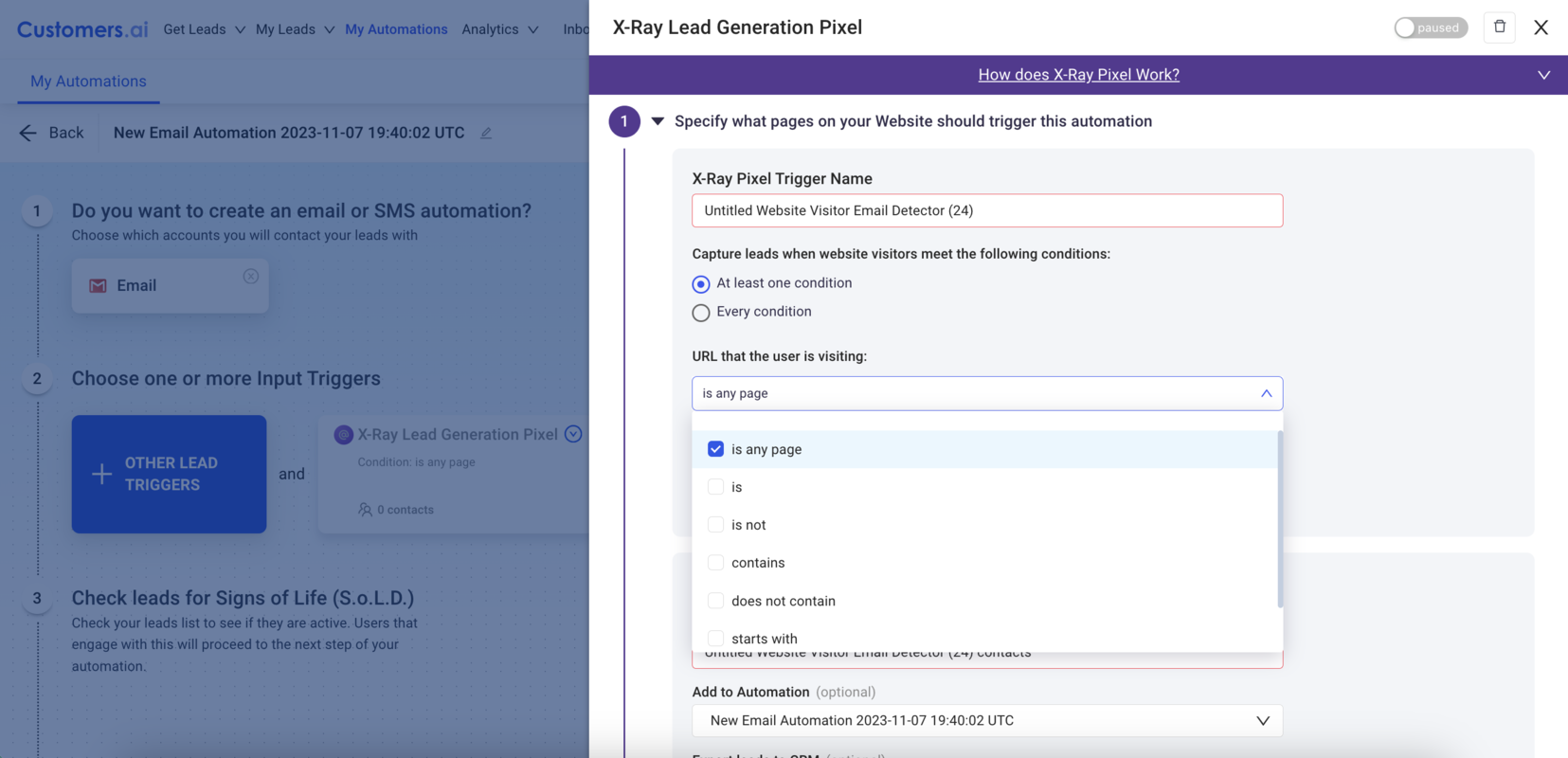Check the 'is not' option checkbox
This screenshot has height=758, width=1568.
coord(716,525)
